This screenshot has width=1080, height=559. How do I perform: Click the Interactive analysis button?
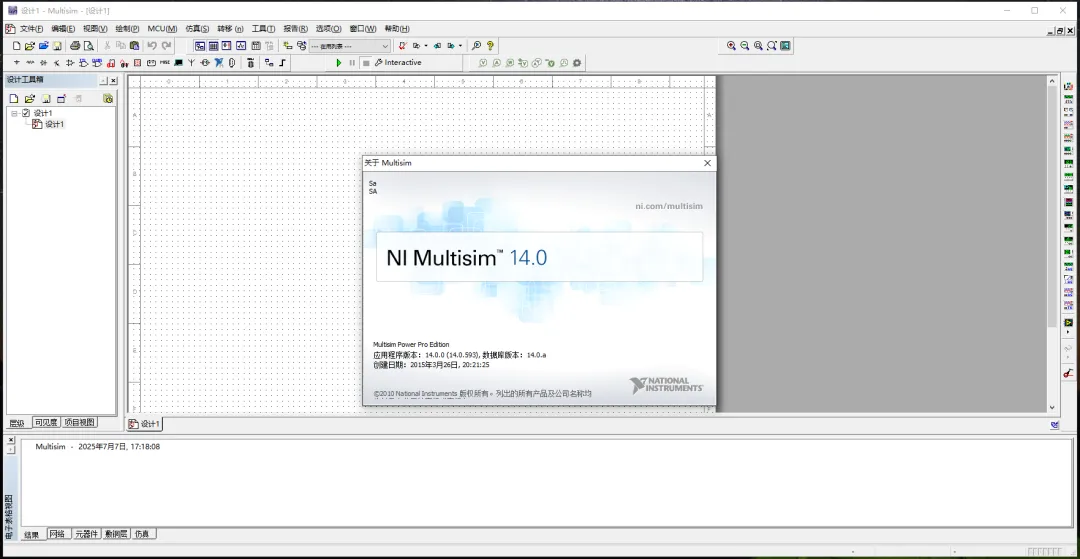click(399, 63)
